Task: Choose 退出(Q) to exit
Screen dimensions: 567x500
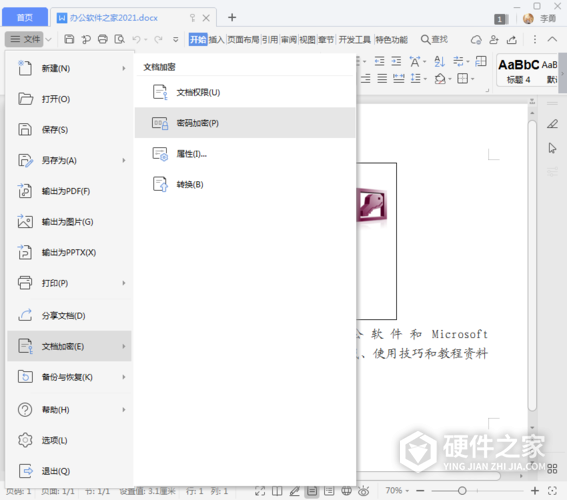Action: tap(69, 471)
